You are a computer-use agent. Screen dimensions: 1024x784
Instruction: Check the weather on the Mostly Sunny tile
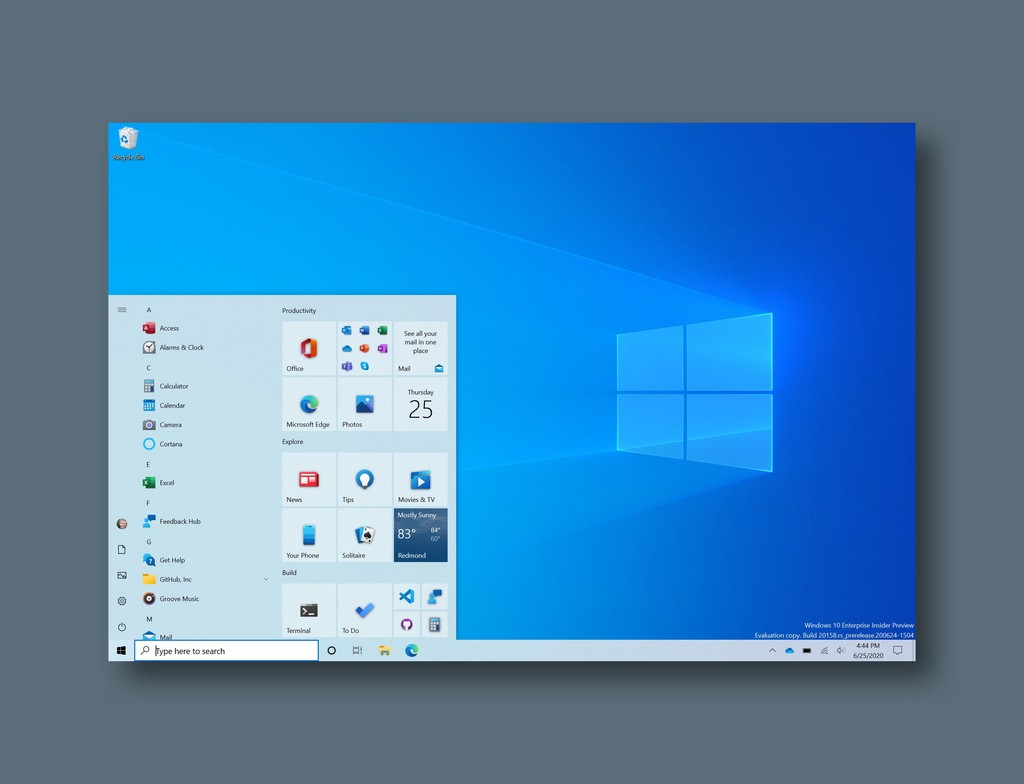tap(419, 535)
